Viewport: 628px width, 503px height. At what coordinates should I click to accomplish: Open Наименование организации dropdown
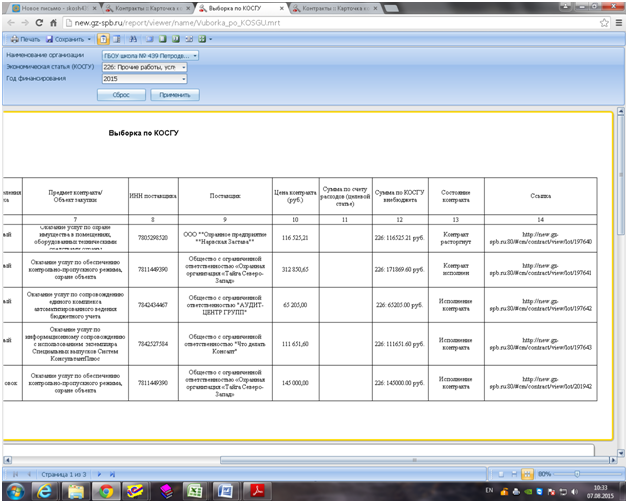[x=150, y=56]
